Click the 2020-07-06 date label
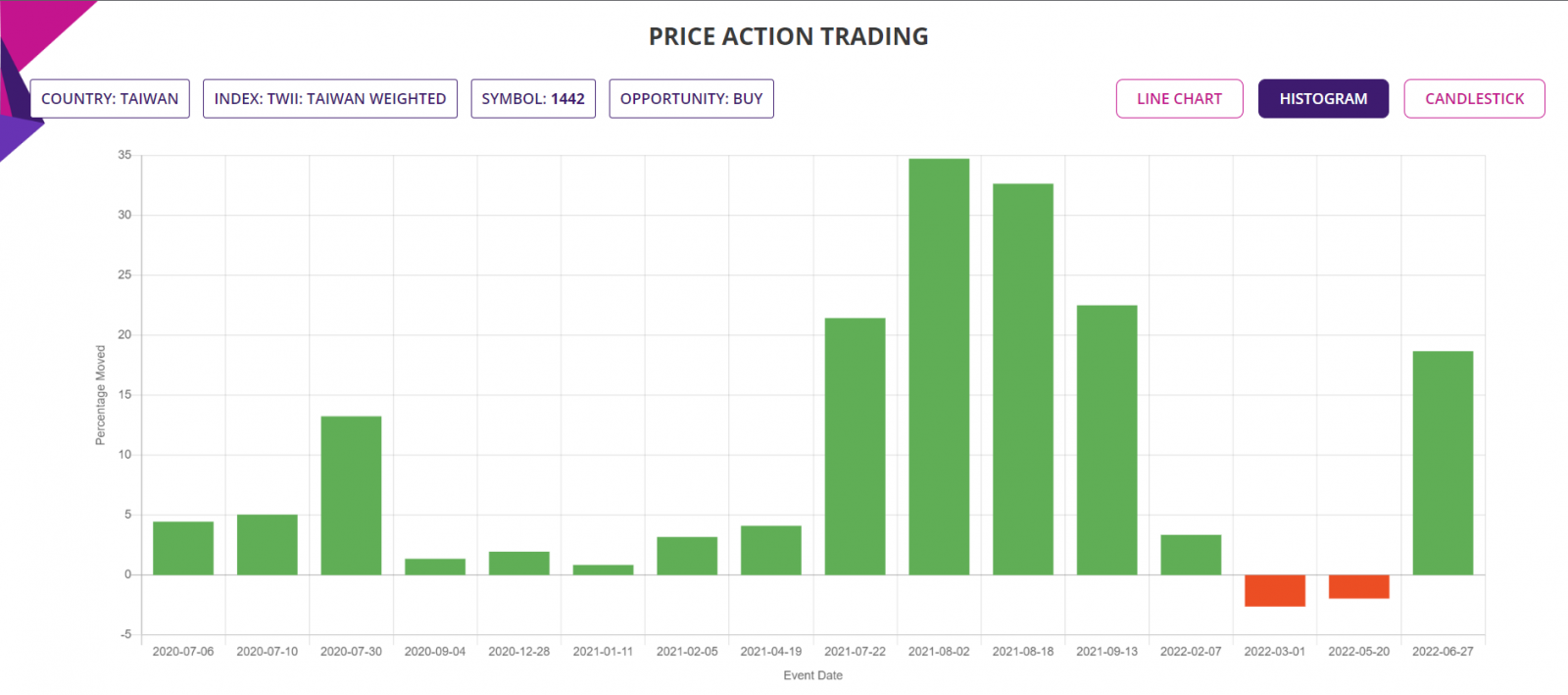This screenshot has height=695, width=1568. (x=183, y=652)
